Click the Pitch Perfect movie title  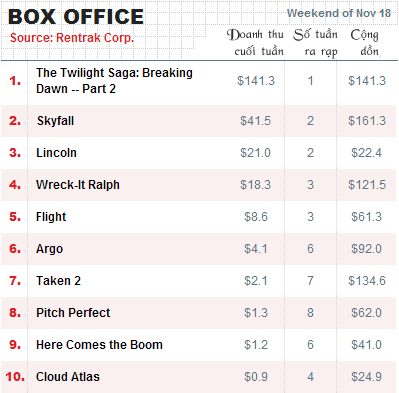click(73, 313)
